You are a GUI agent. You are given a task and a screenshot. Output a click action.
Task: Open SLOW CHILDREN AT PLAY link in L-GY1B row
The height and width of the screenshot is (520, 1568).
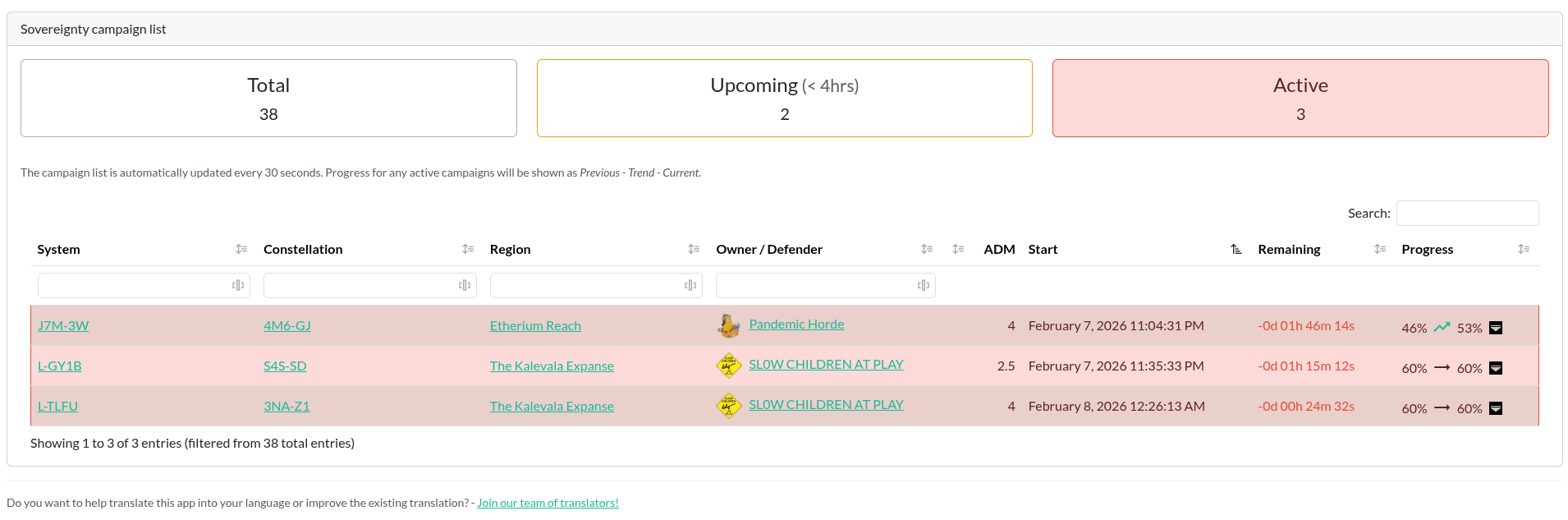tap(826, 364)
